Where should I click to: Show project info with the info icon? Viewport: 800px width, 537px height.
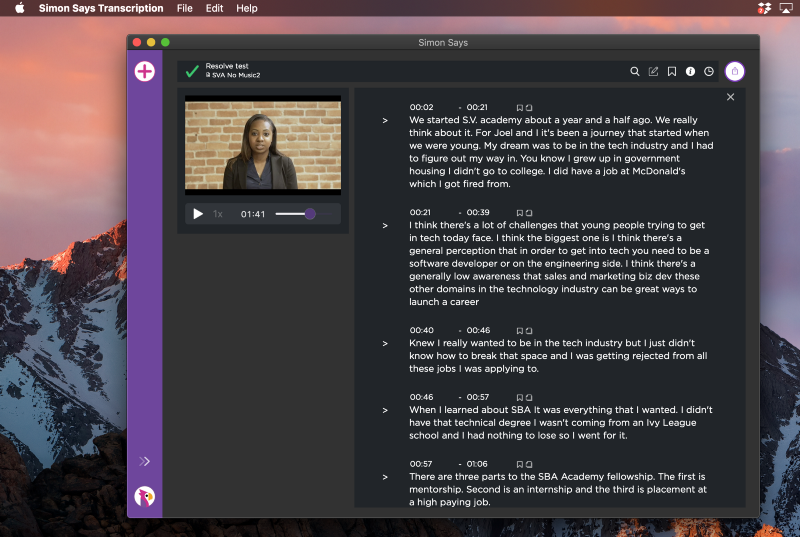point(690,71)
